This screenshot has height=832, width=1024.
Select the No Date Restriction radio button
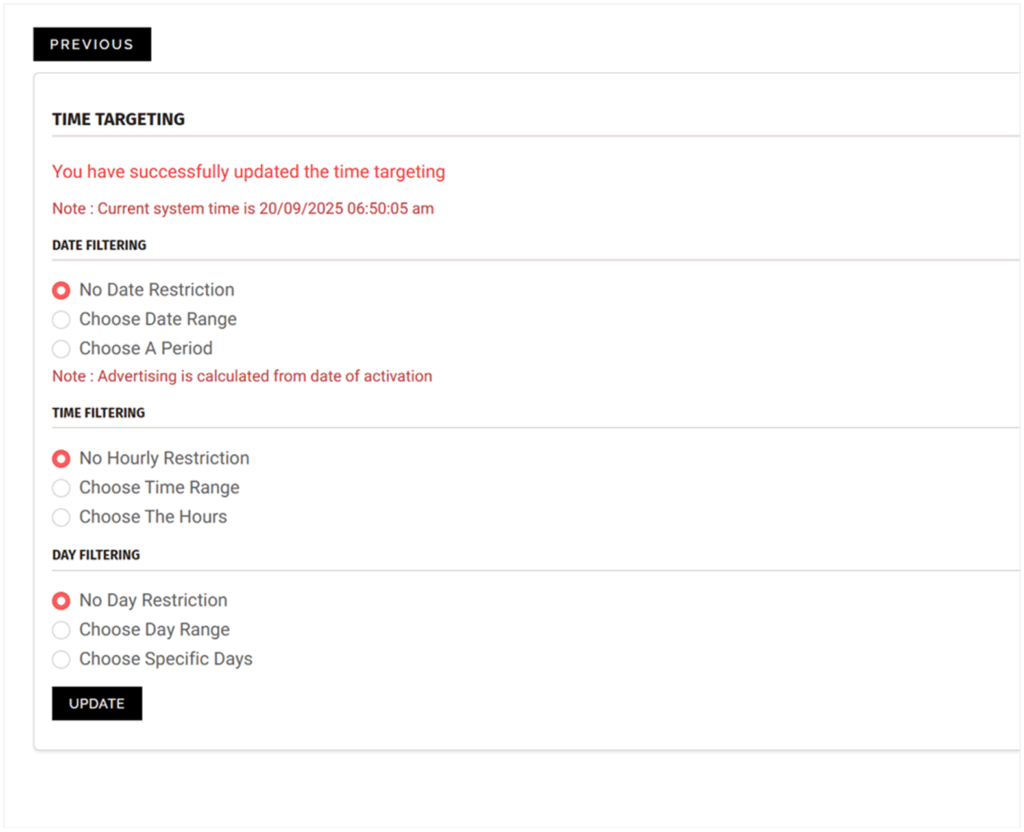point(61,290)
